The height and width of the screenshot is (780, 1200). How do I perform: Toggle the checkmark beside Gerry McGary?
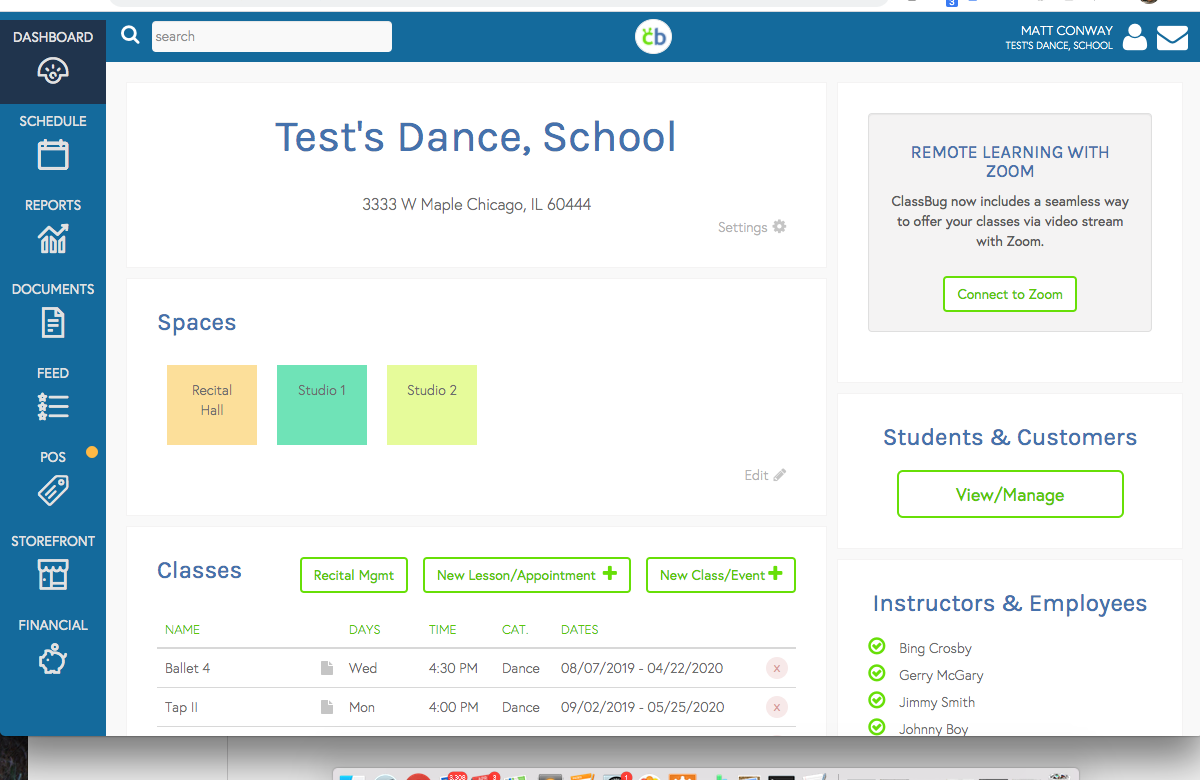(x=877, y=674)
